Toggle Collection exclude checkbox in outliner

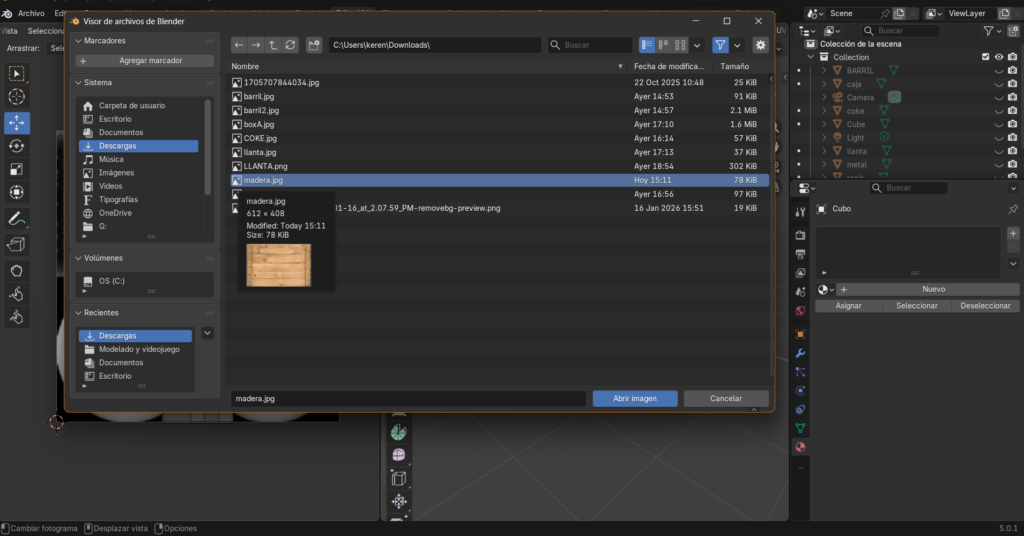click(985, 57)
